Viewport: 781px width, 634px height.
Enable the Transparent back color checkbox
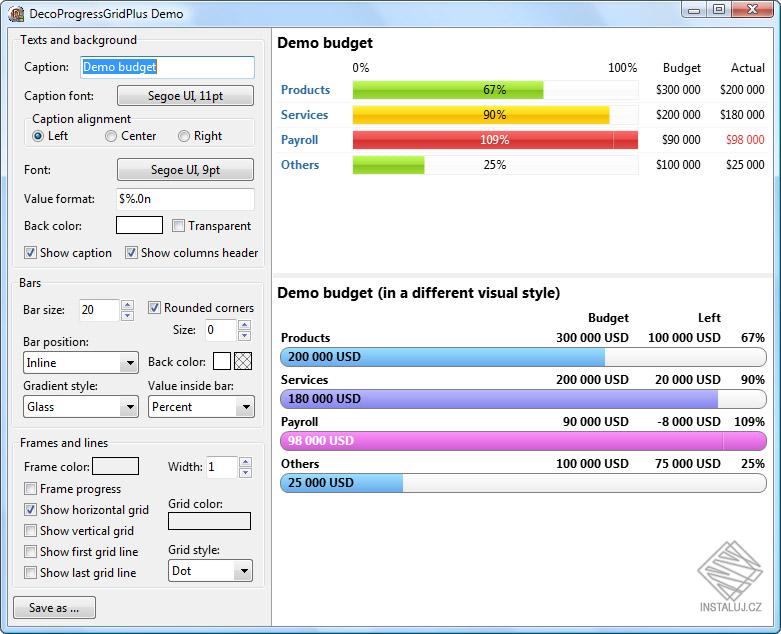click(179, 226)
